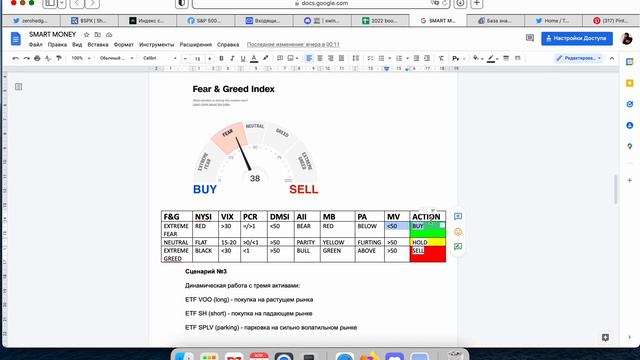The height and width of the screenshot is (360, 640).
Task: Open the Инструменты menu
Action: pyautogui.click(x=156, y=44)
